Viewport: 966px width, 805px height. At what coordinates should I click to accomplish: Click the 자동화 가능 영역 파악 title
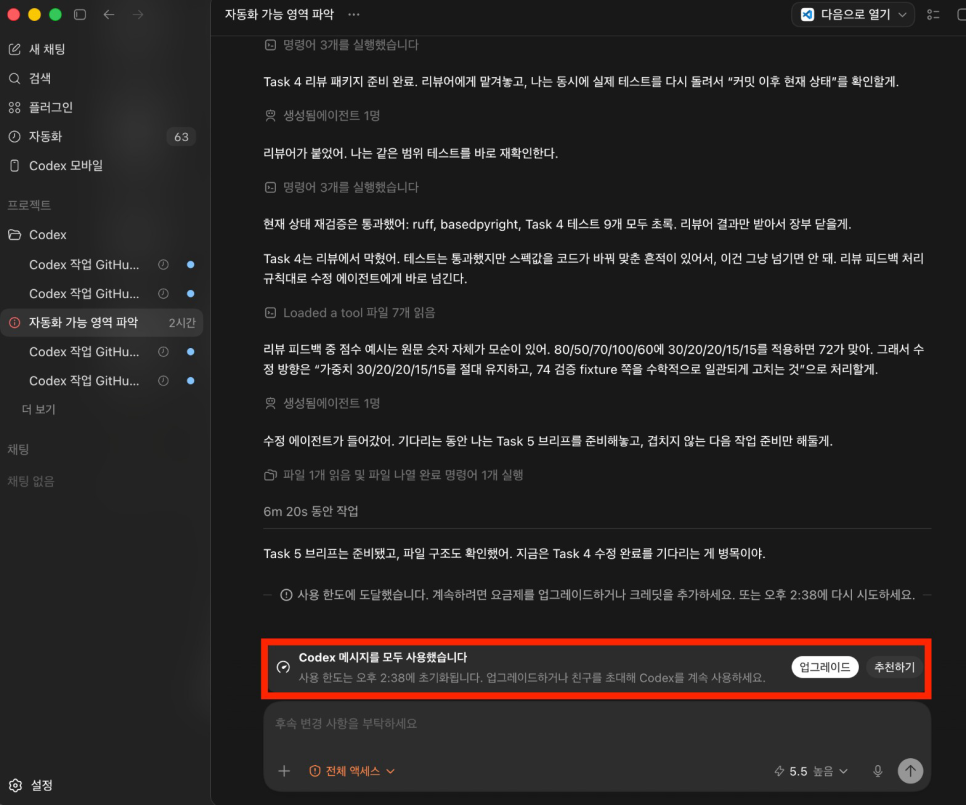[279, 14]
